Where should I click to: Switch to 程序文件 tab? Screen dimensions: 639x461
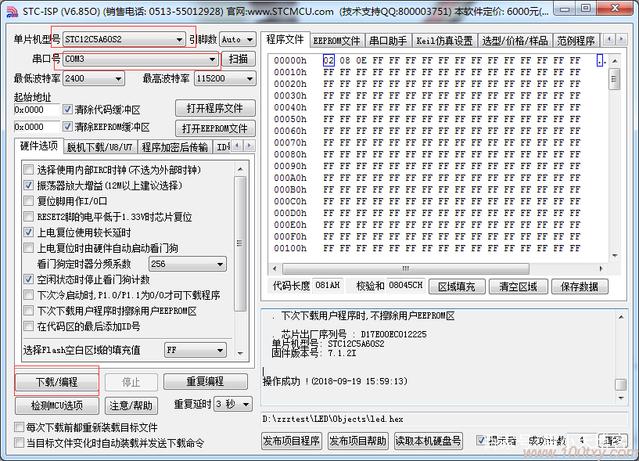tap(285, 40)
